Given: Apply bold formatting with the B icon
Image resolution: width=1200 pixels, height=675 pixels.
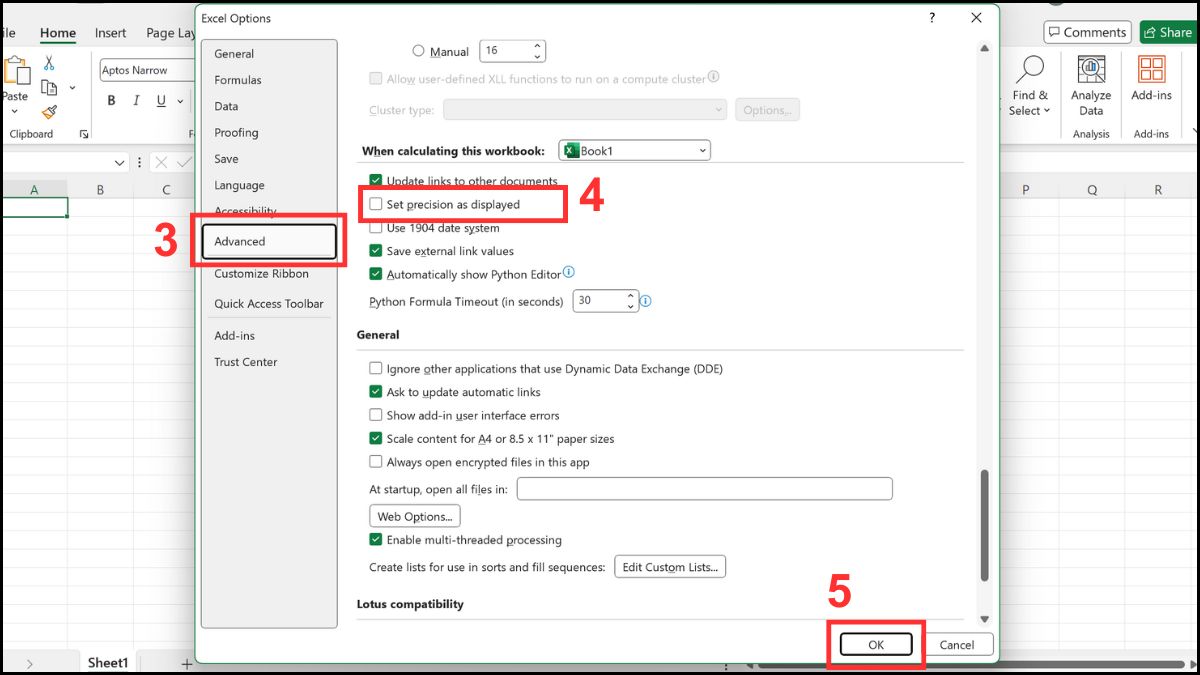Looking at the screenshot, I should 111,100.
